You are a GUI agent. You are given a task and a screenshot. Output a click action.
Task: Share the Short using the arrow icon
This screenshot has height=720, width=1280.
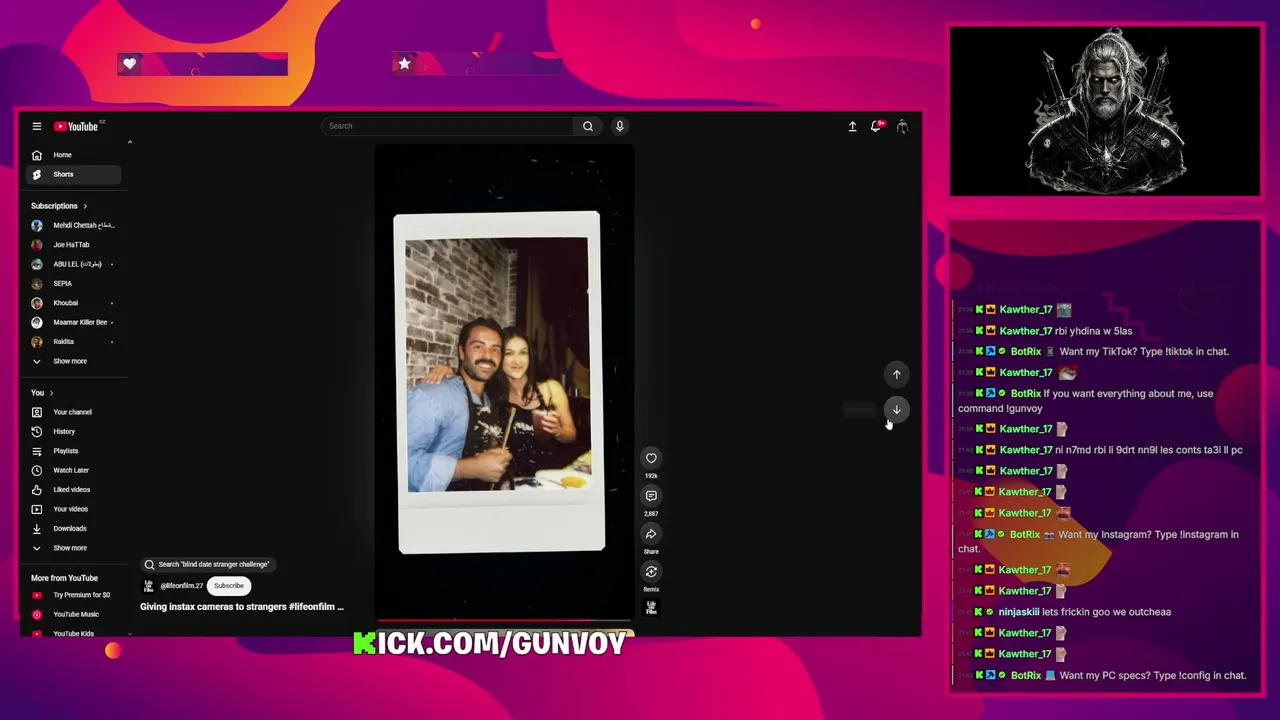click(651, 534)
